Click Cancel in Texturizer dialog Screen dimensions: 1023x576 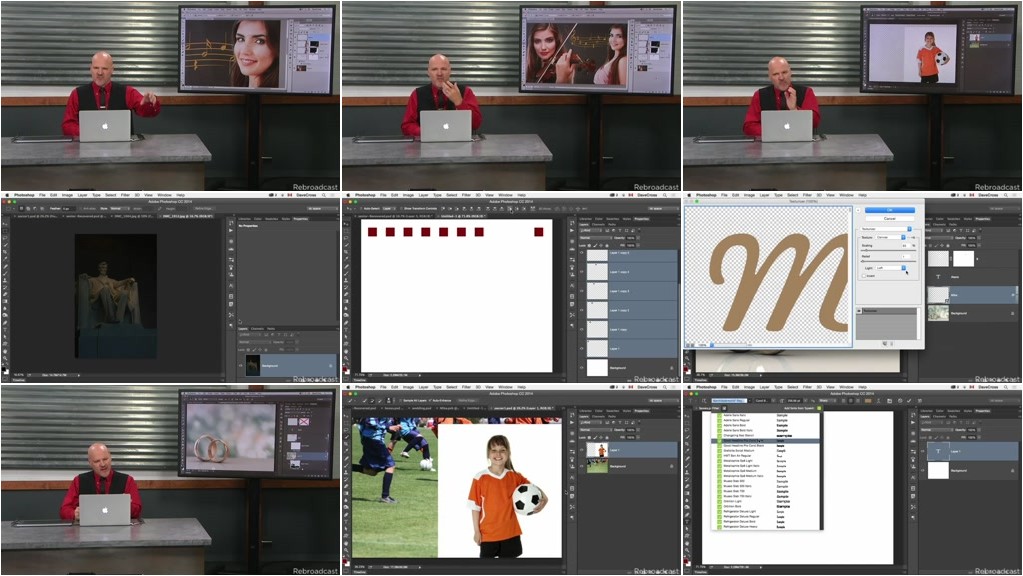(x=889, y=219)
